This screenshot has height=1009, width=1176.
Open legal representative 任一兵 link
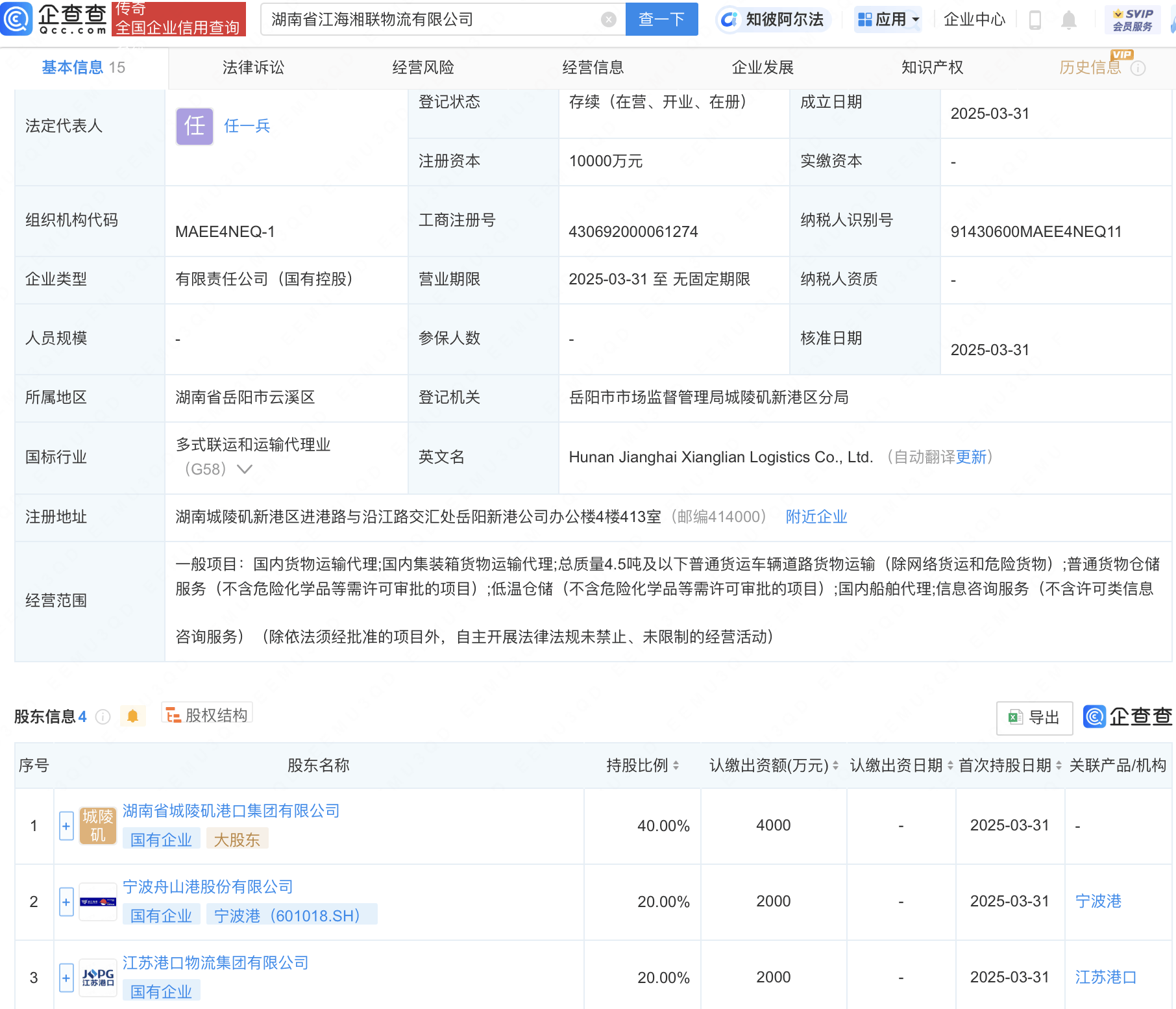(x=247, y=126)
